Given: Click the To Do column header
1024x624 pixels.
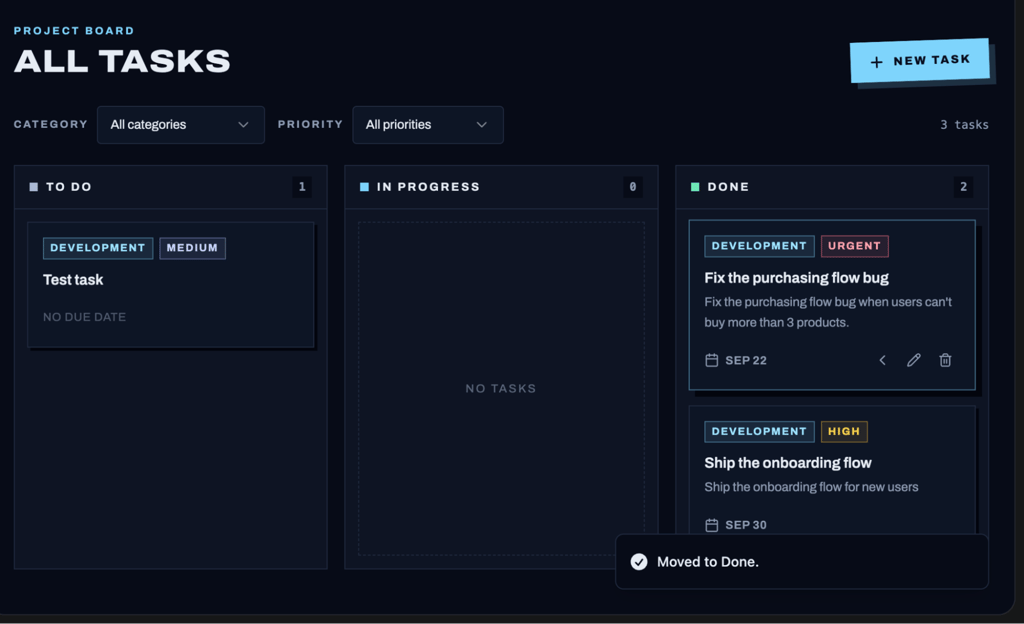Looking at the screenshot, I should 171,187.
